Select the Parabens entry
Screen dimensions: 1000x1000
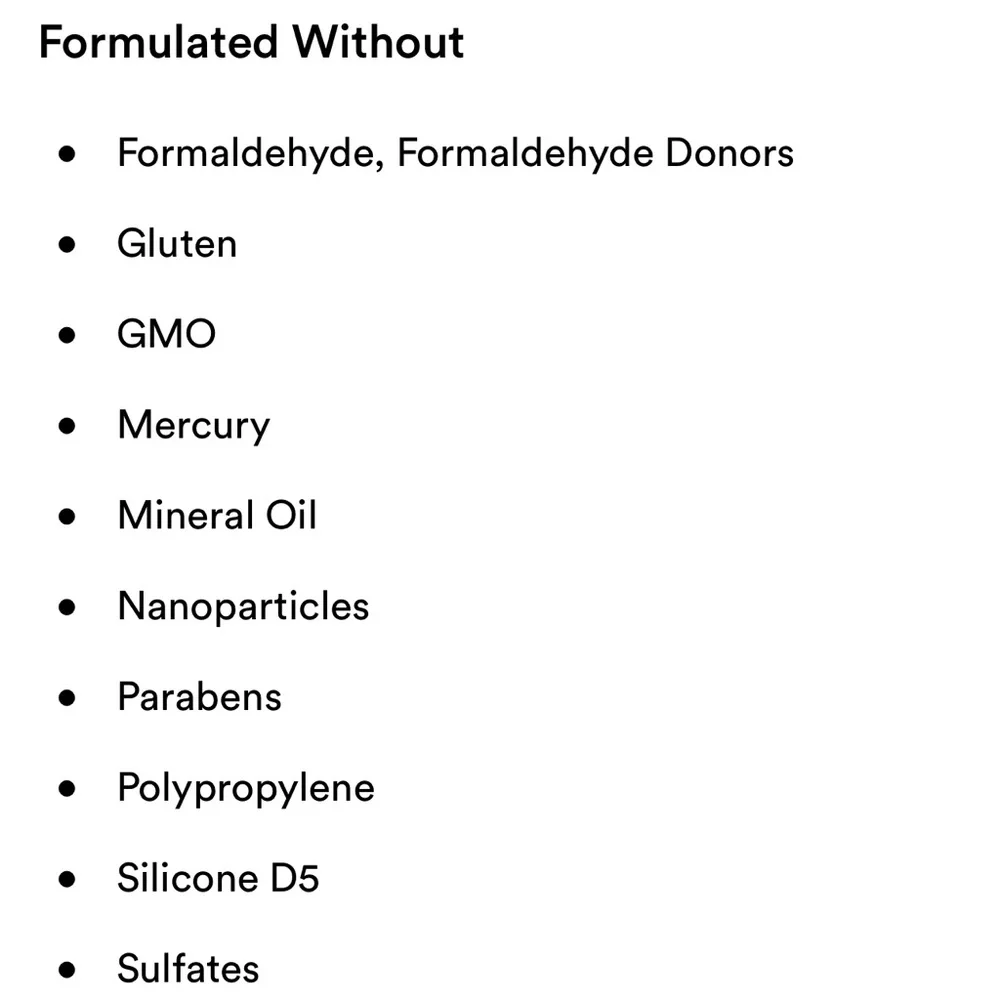200,697
